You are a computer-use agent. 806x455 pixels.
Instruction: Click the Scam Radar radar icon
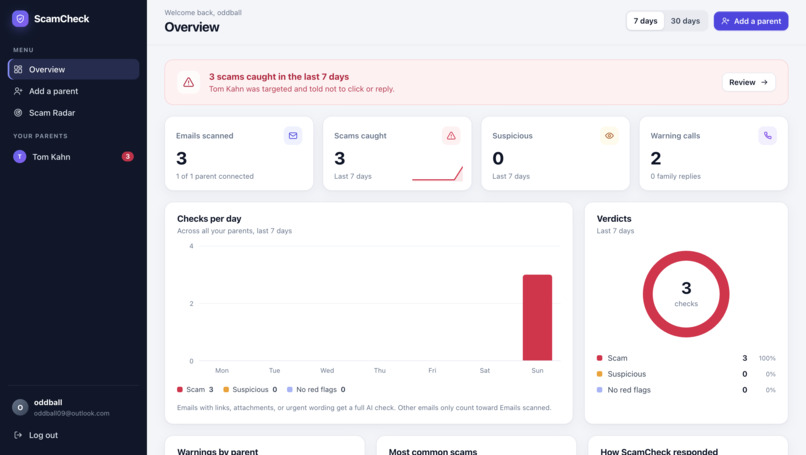[18, 113]
